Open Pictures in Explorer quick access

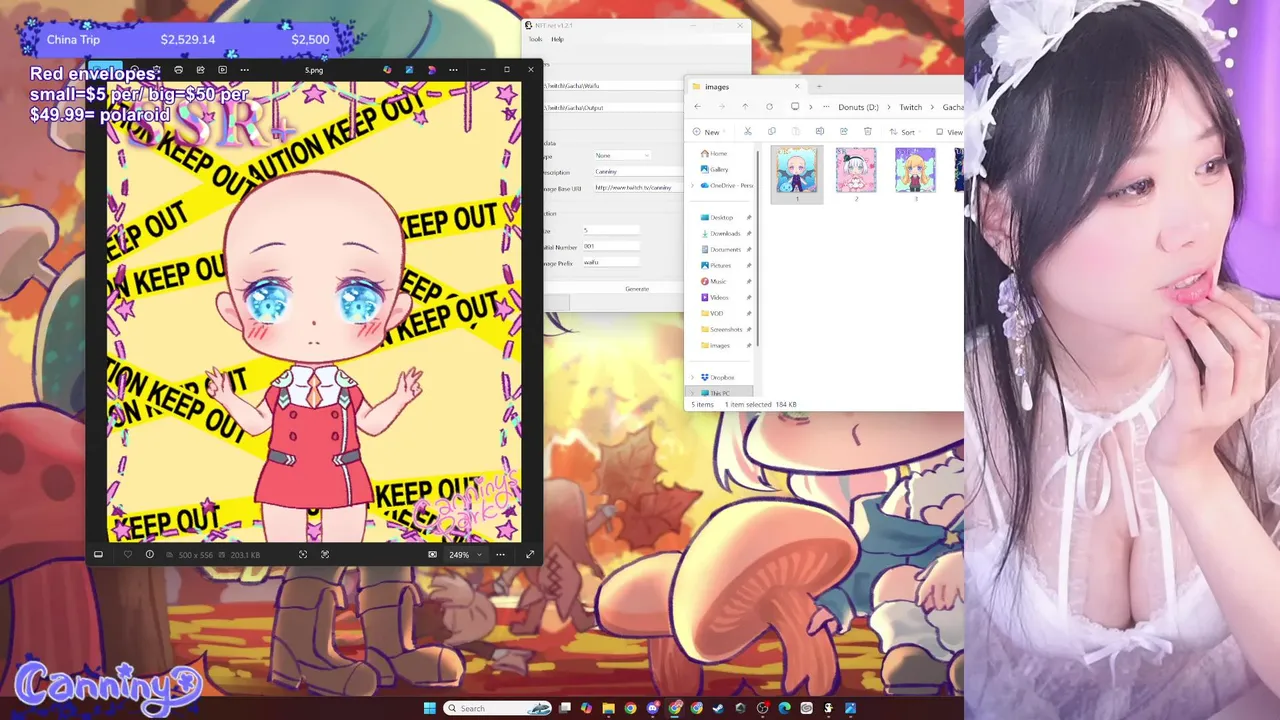pos(716,265)
